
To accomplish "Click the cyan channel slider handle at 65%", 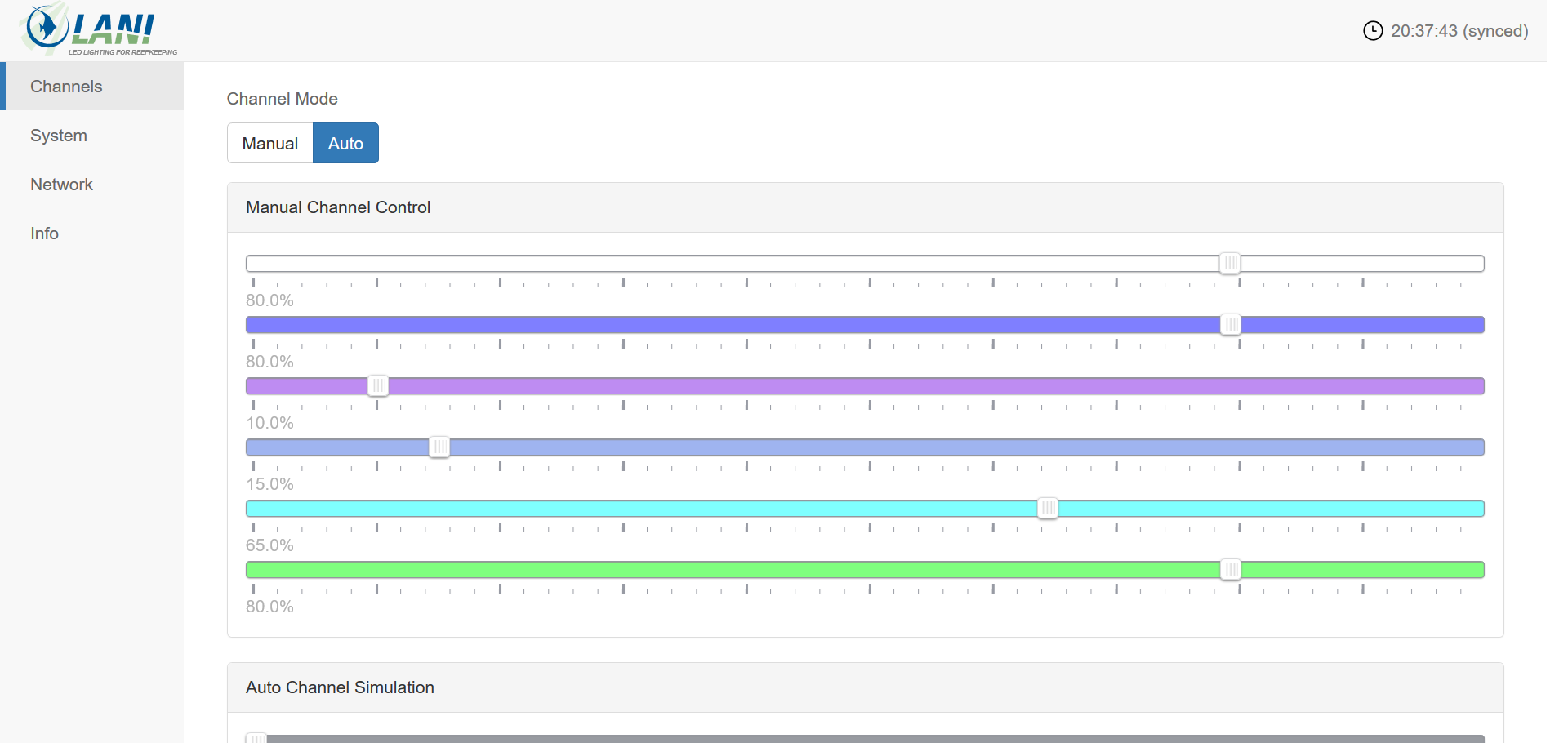I will pos(1048,508).
